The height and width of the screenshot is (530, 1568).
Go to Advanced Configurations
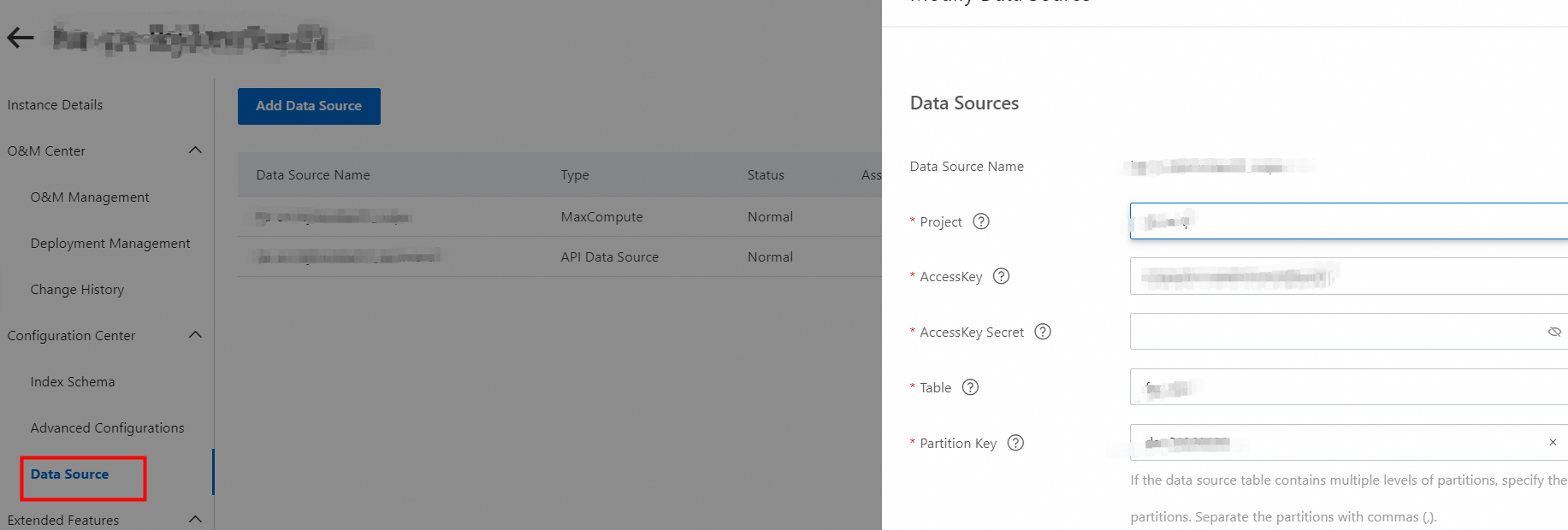107,427
